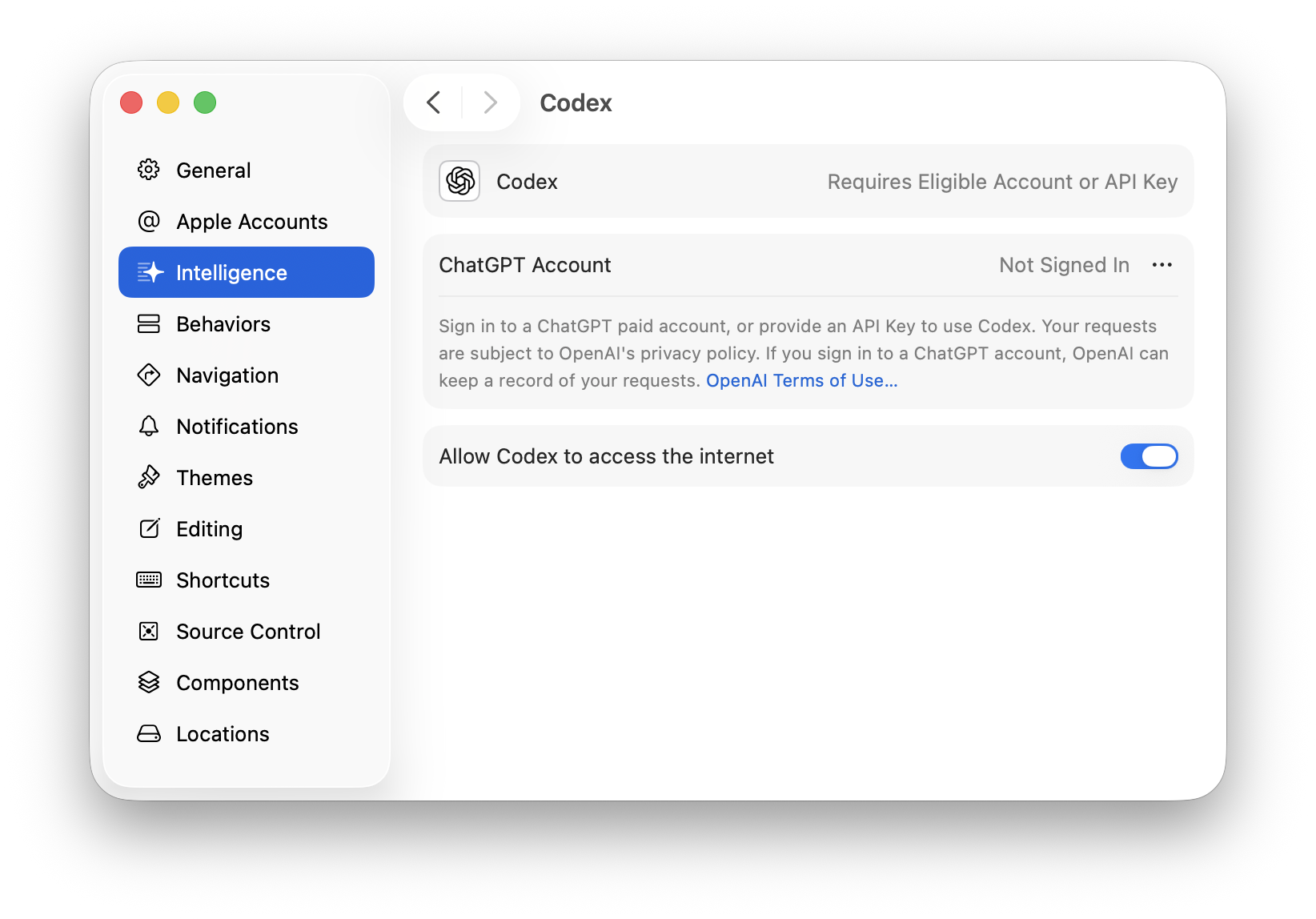Click 'Requires Eligible Account or API Key' text

[1002, 182]
